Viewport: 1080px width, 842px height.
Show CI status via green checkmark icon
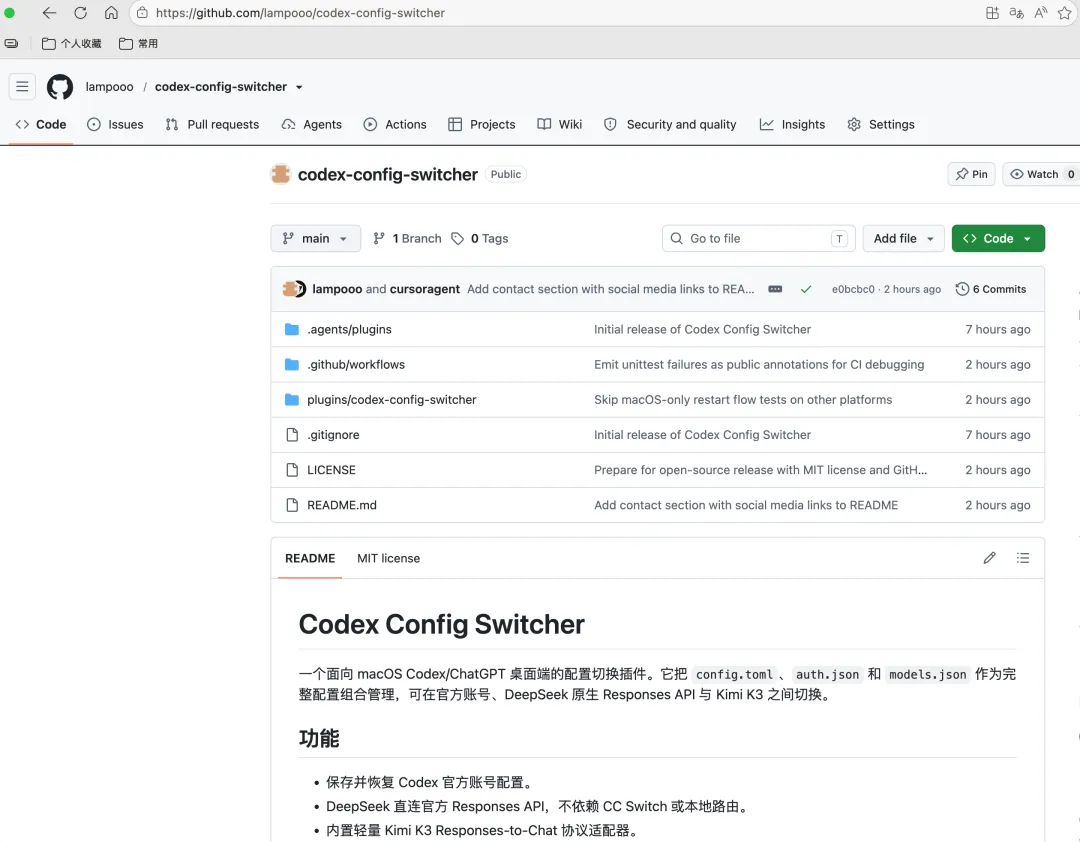click(x=806, y=289)
